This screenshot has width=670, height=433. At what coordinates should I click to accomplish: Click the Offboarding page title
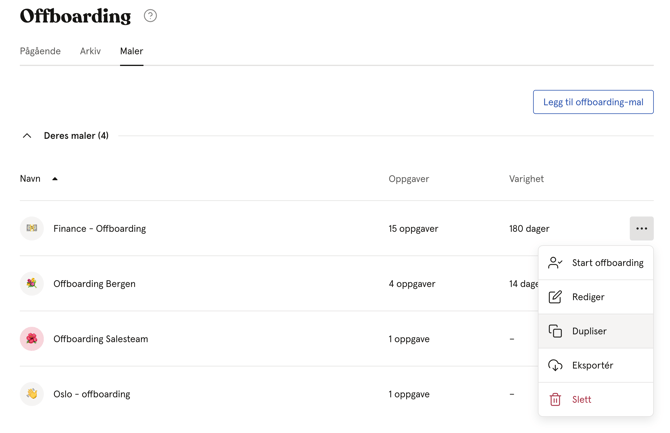coord(75,16)
